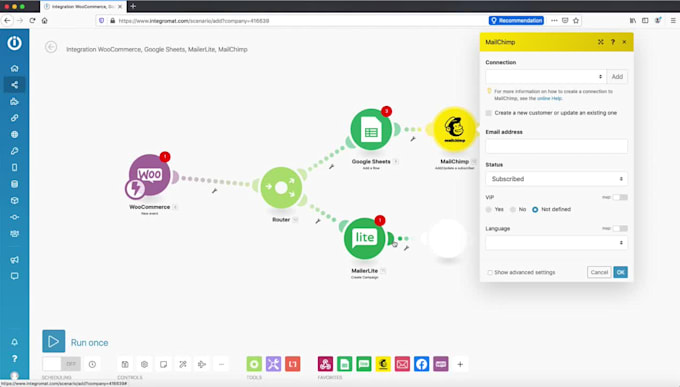
Task: Click the scenario name title text
Action: (x=157, y=49)
